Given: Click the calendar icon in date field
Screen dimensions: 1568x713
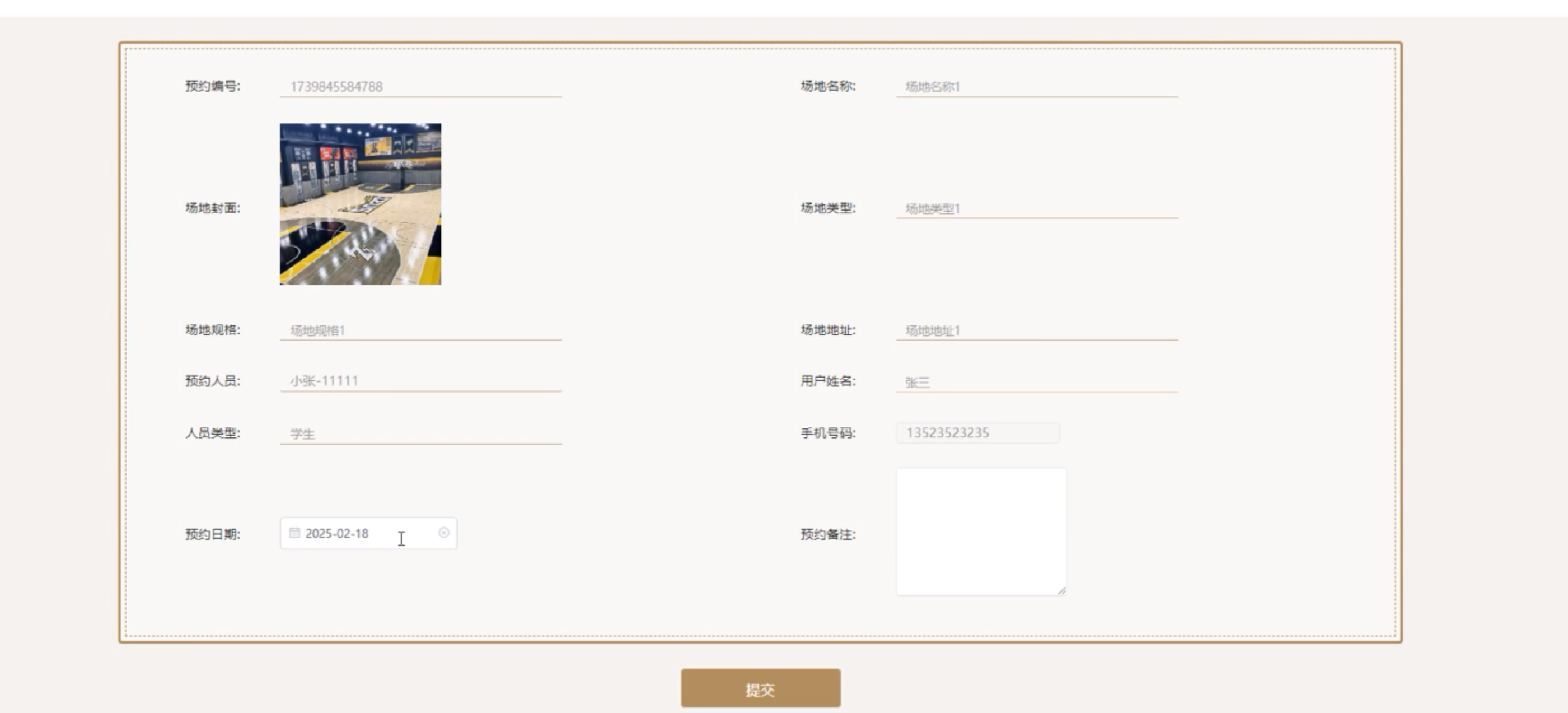Looking at the screenshot, I should point(294,533).
